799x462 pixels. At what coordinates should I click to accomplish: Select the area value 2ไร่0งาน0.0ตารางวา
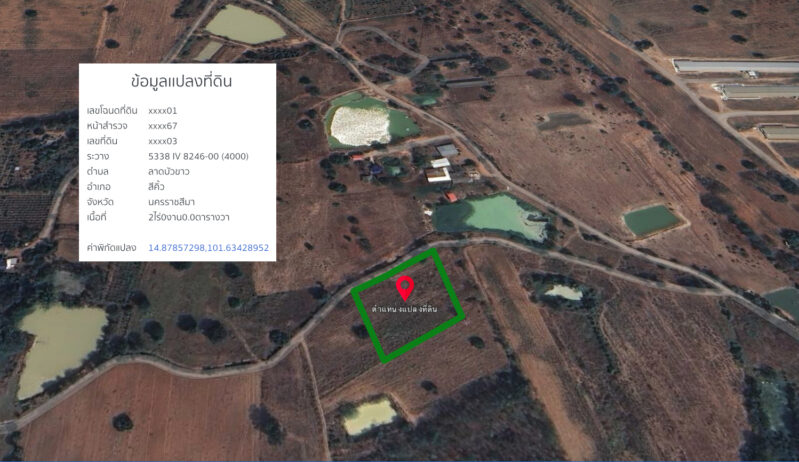coord(189,218)
